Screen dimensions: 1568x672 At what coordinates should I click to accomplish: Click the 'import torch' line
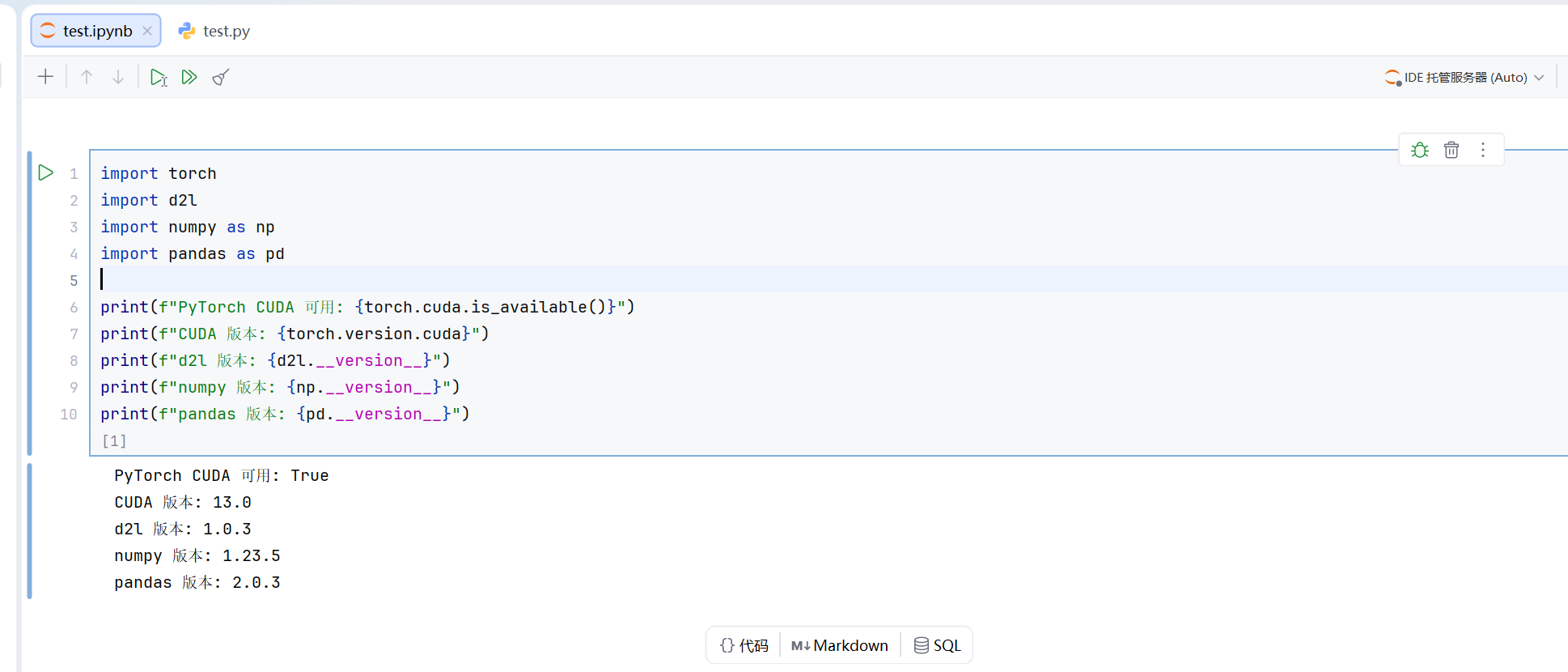[x=159, y=173]
